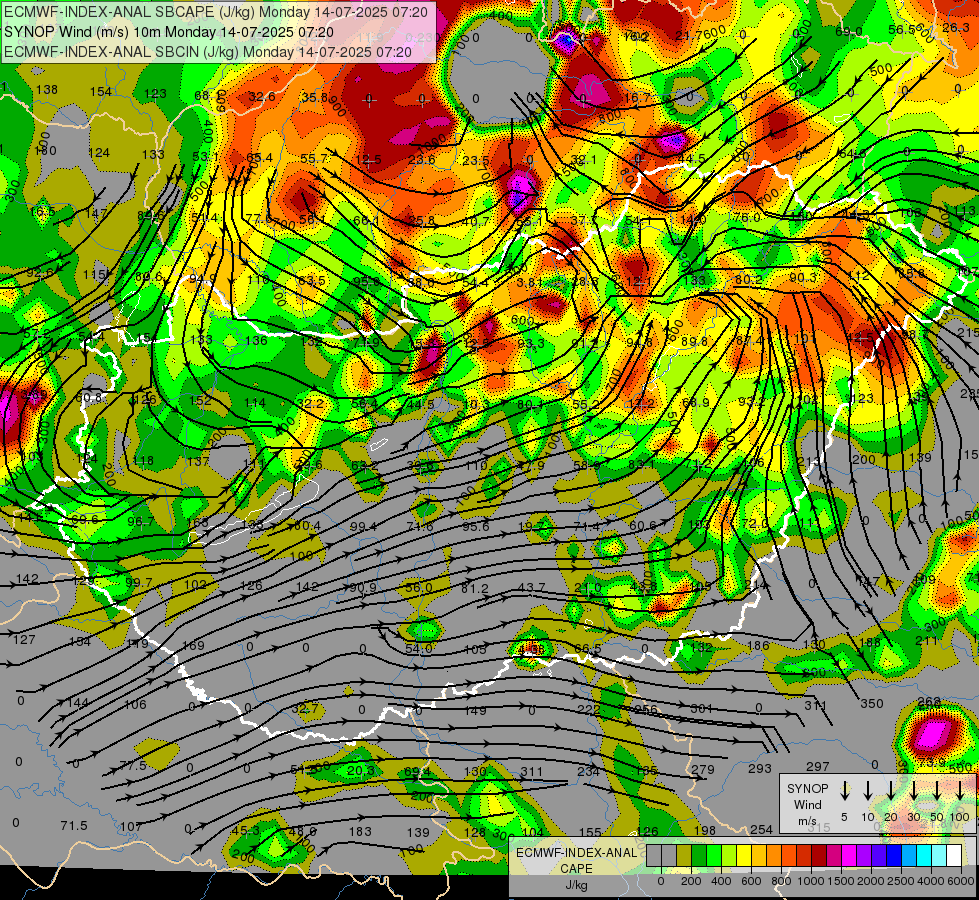Image resolution: width=979 pixels, height=900 pixels.
Task: Select the white swatch in CAPE legend
Action: pyautogui.click(x=953, y=856)
